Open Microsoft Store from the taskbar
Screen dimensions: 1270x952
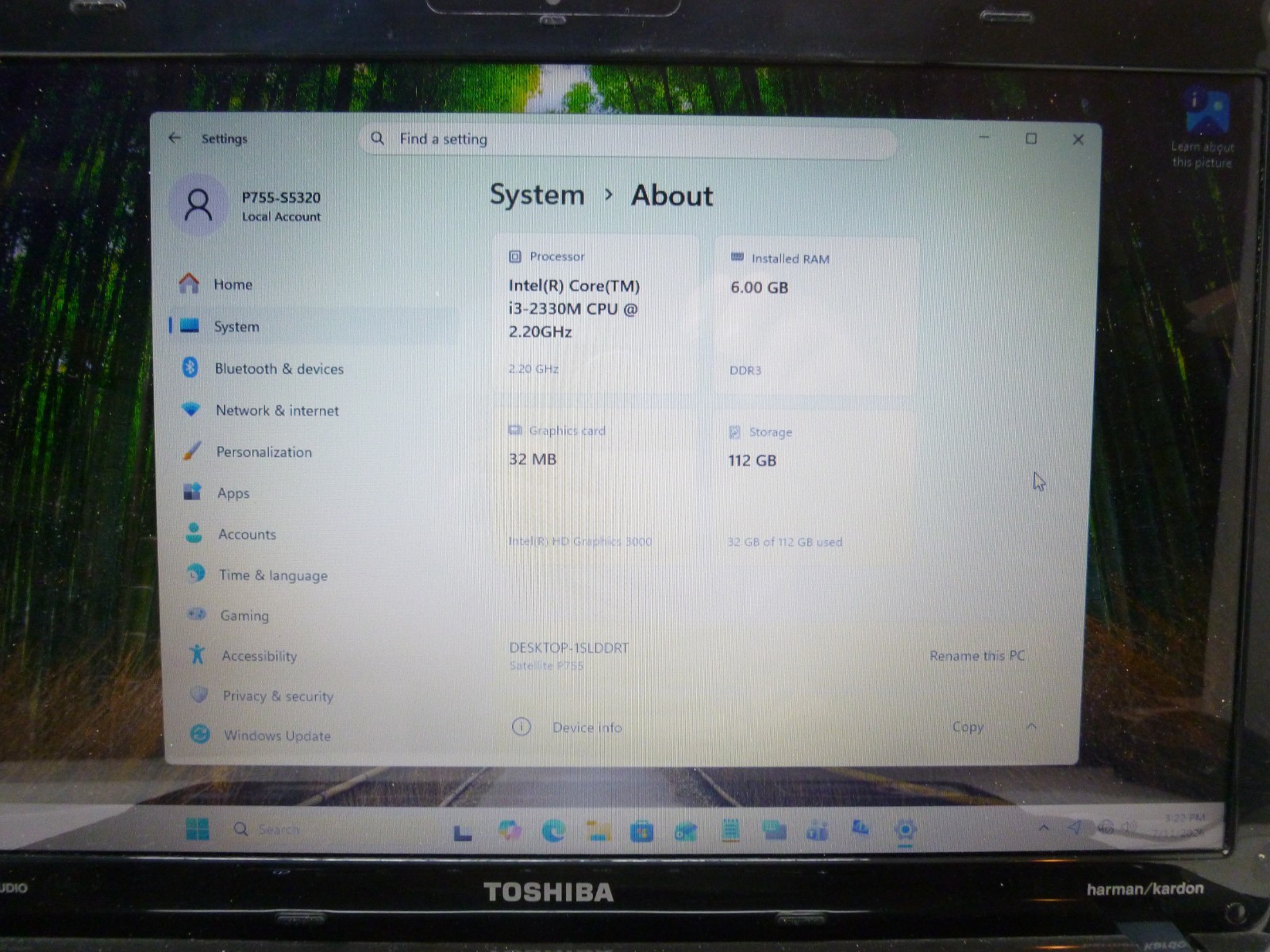pos(642,831)
